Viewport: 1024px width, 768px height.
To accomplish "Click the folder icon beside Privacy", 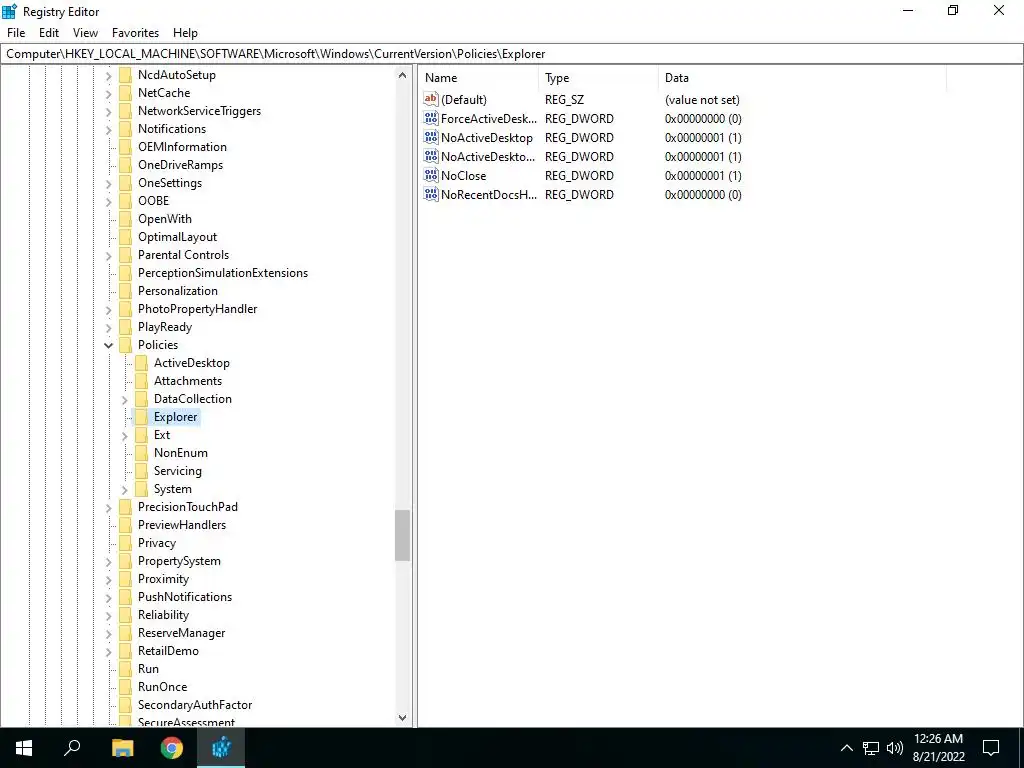I will [x=125, y=543].
